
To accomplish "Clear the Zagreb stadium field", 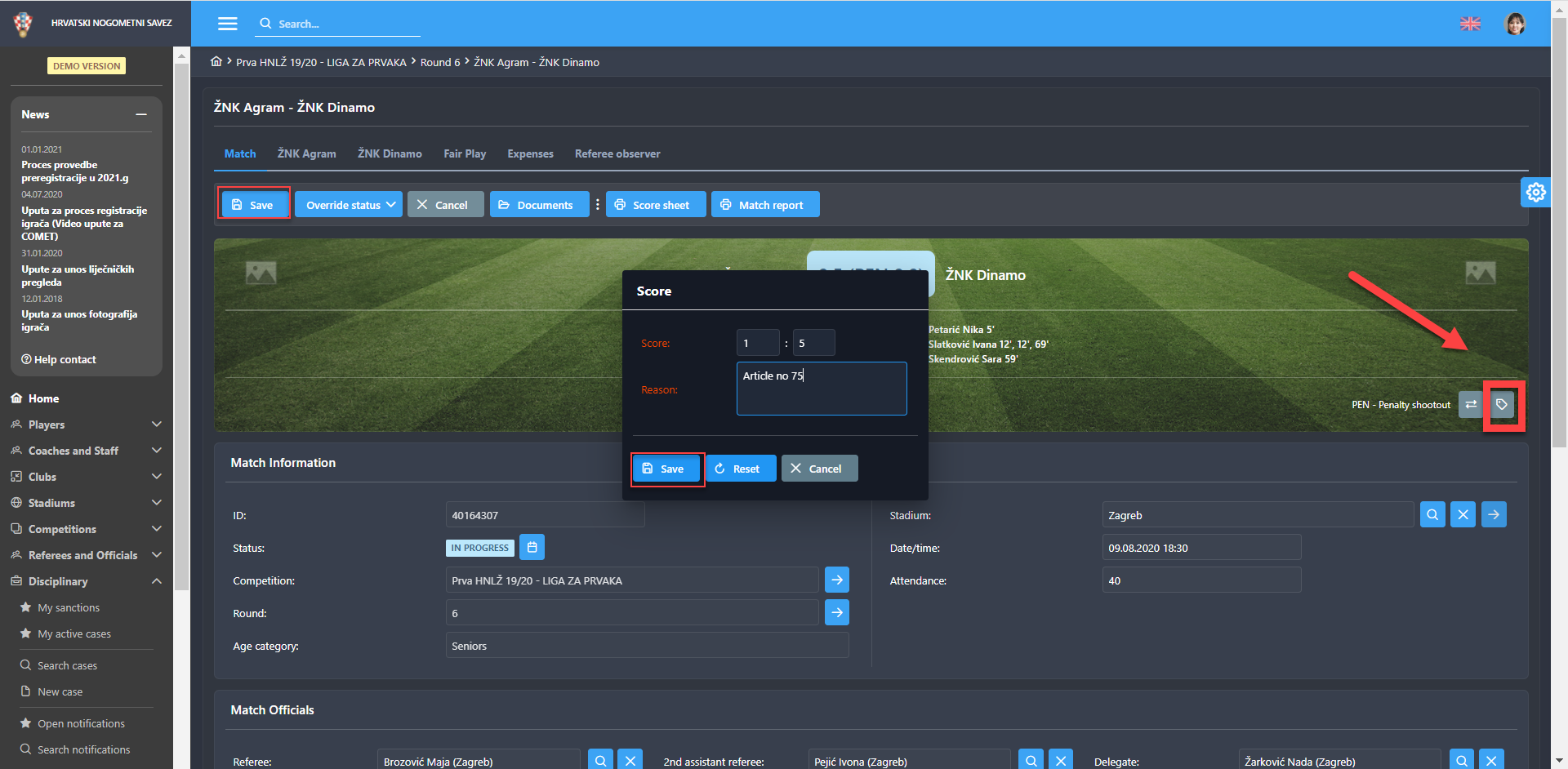I will (1463, 515).
